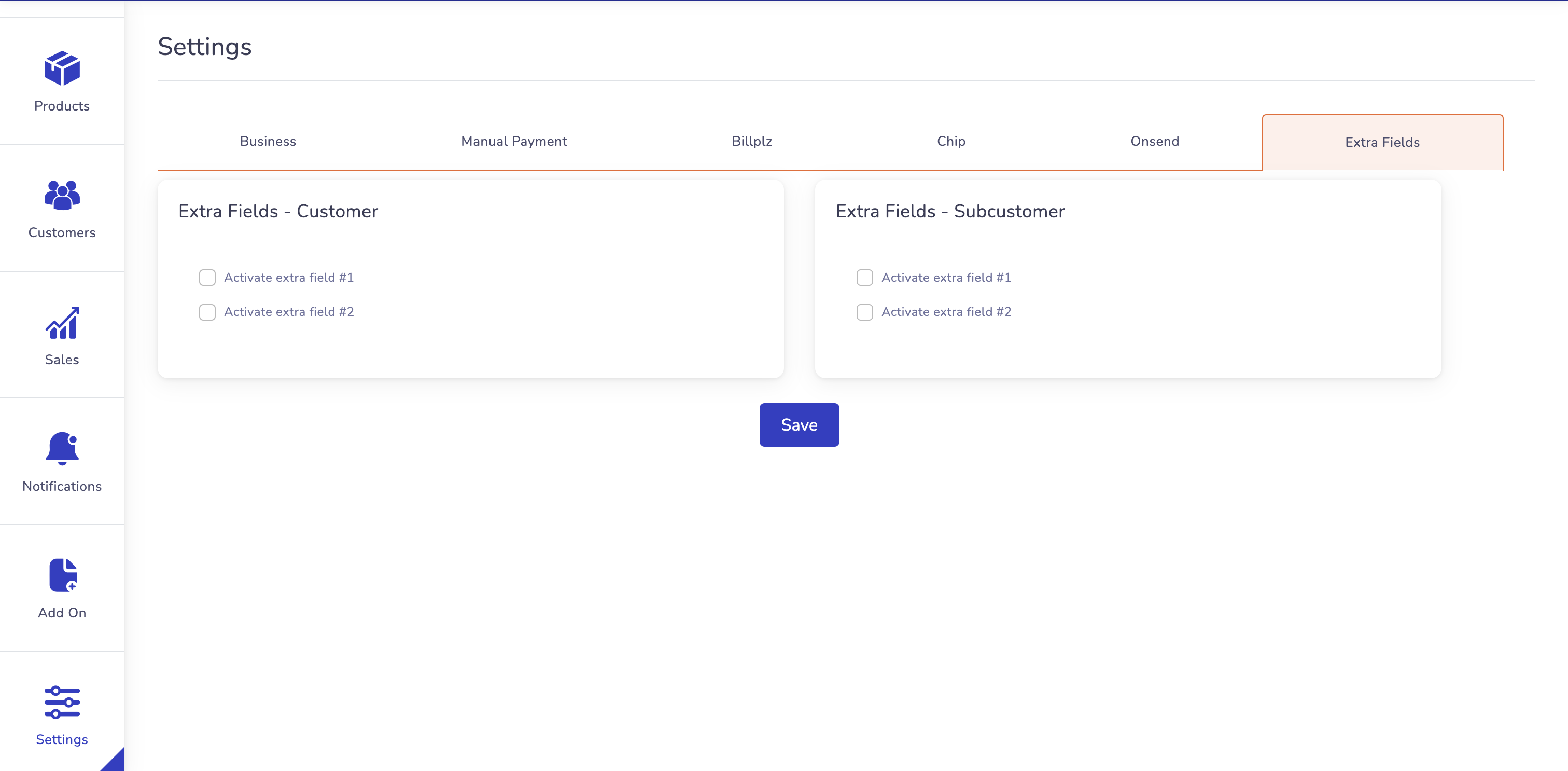The image size is (1568, 771).
Task: Click the Extra Fields settings tab
Action: point(1382,142)
